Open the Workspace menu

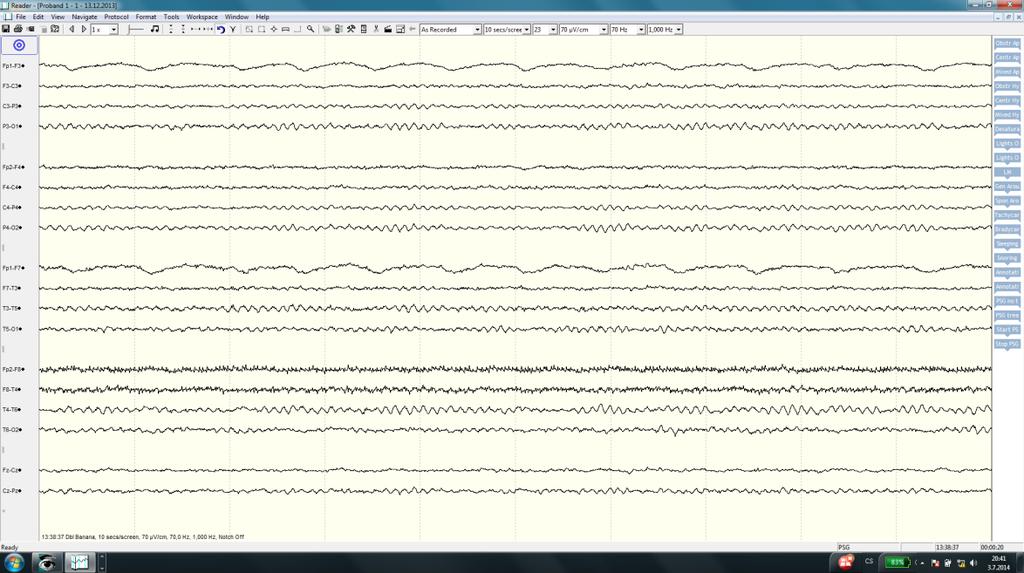point(202,17)
